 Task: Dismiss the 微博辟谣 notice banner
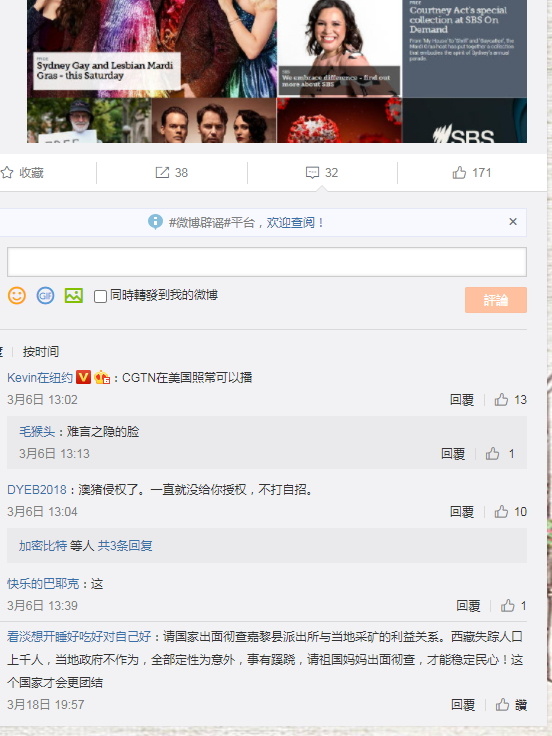pos(513,222)
